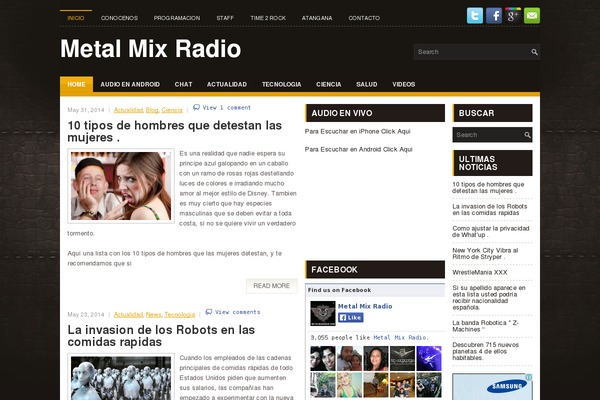Screen dimensions: 600x400
Task: Open the Google Plus social icon
Action: tap(513, 16)
